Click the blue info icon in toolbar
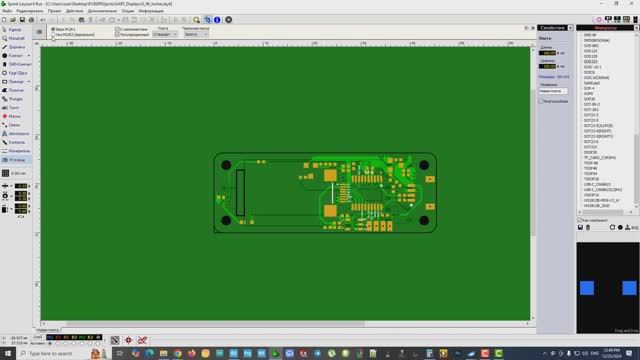The height and width of the screenshot is (360, 640). [x=217, y=20]
